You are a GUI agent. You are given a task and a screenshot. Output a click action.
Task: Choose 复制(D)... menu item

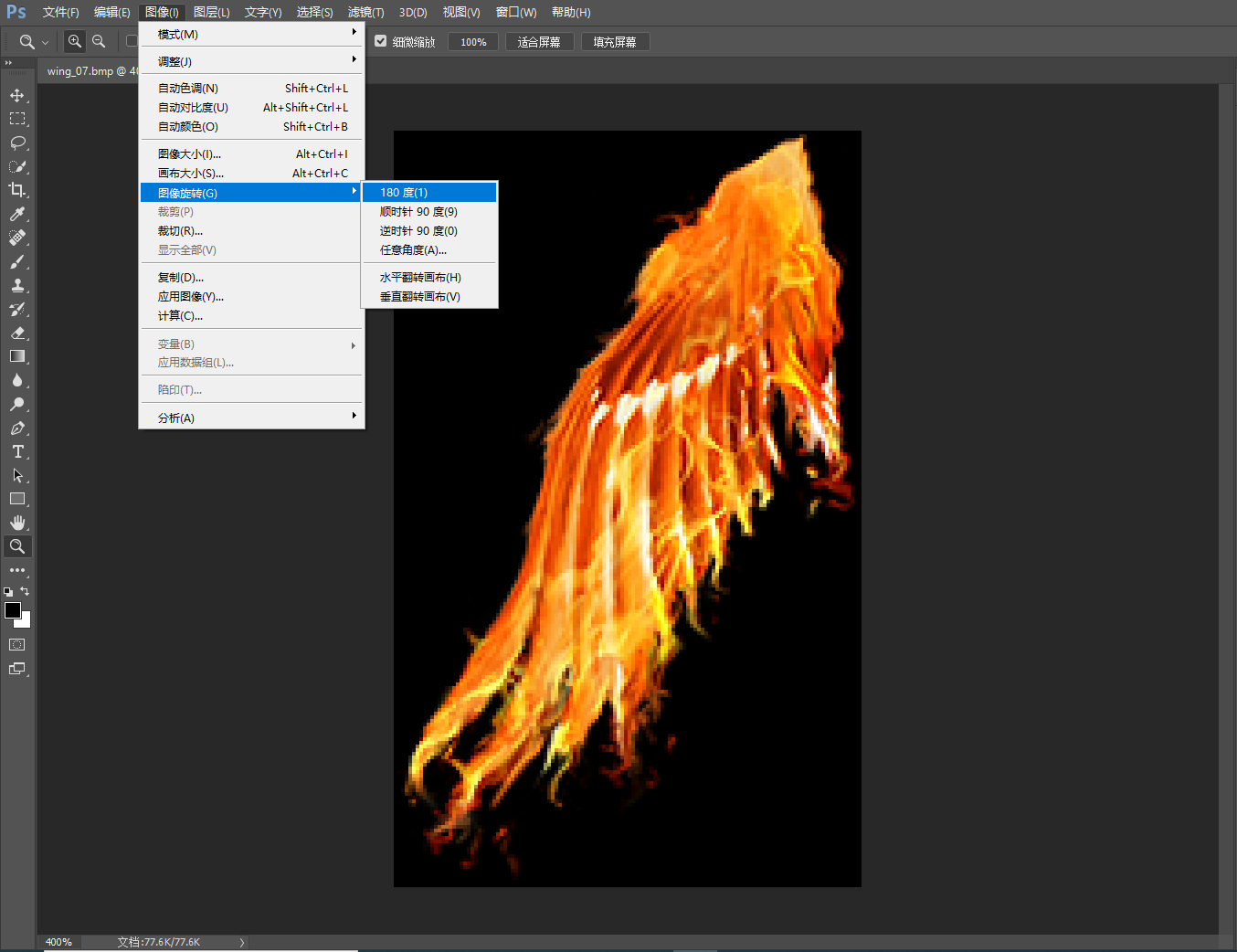[251, 277]
